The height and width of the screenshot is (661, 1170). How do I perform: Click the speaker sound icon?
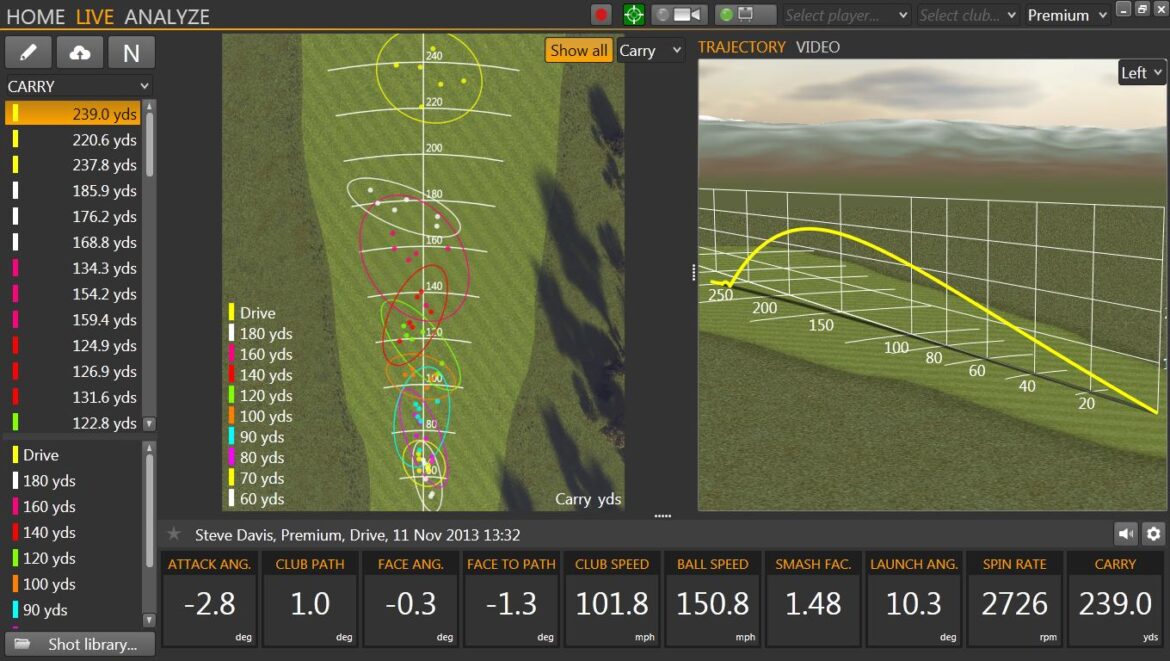click(x=1125, y=534)
